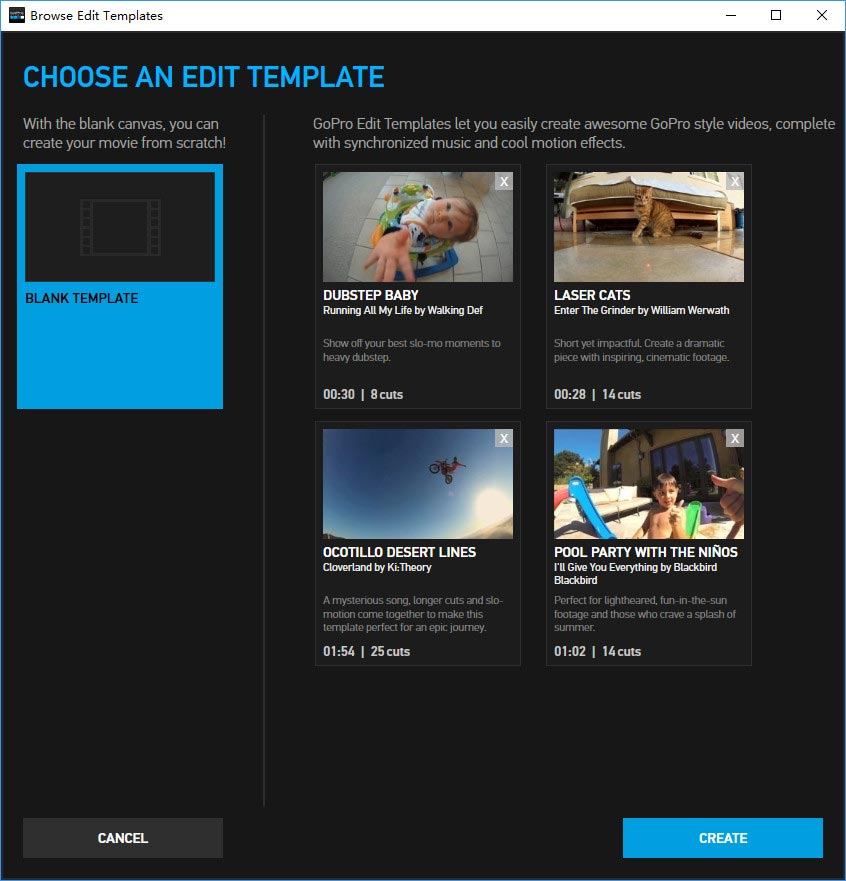This screenshot has height=881, width=846.
Task: Click 'A mysterious song, longer cuts' description
Action: [x=413, y=614]
